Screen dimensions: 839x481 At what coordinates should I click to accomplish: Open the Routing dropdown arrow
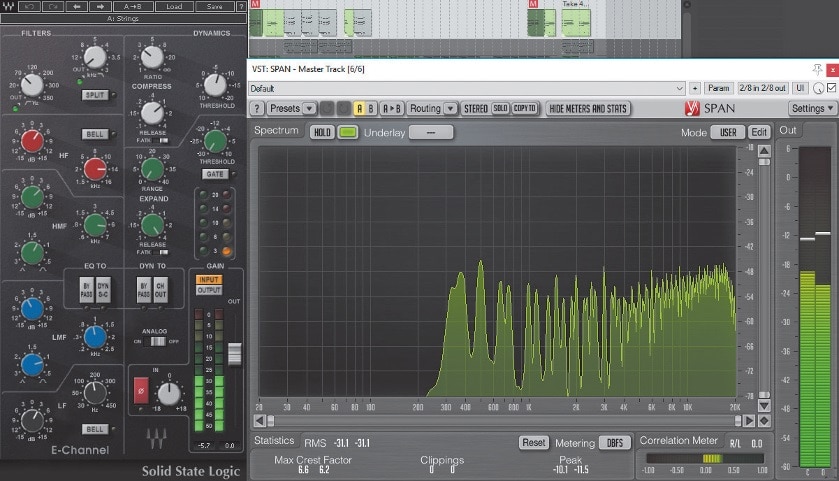[451, 109]
